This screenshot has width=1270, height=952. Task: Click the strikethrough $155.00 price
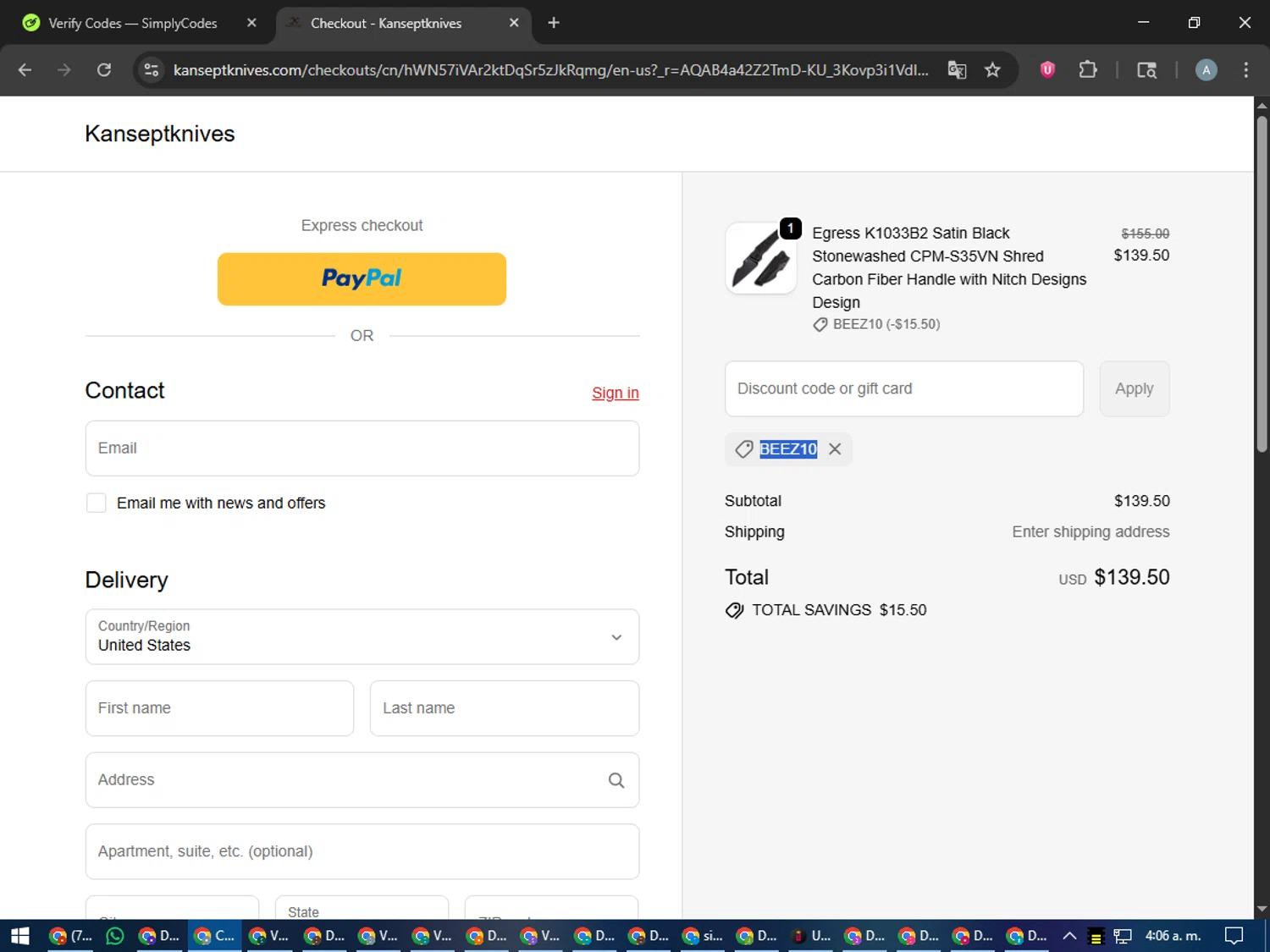(1146, 234)
